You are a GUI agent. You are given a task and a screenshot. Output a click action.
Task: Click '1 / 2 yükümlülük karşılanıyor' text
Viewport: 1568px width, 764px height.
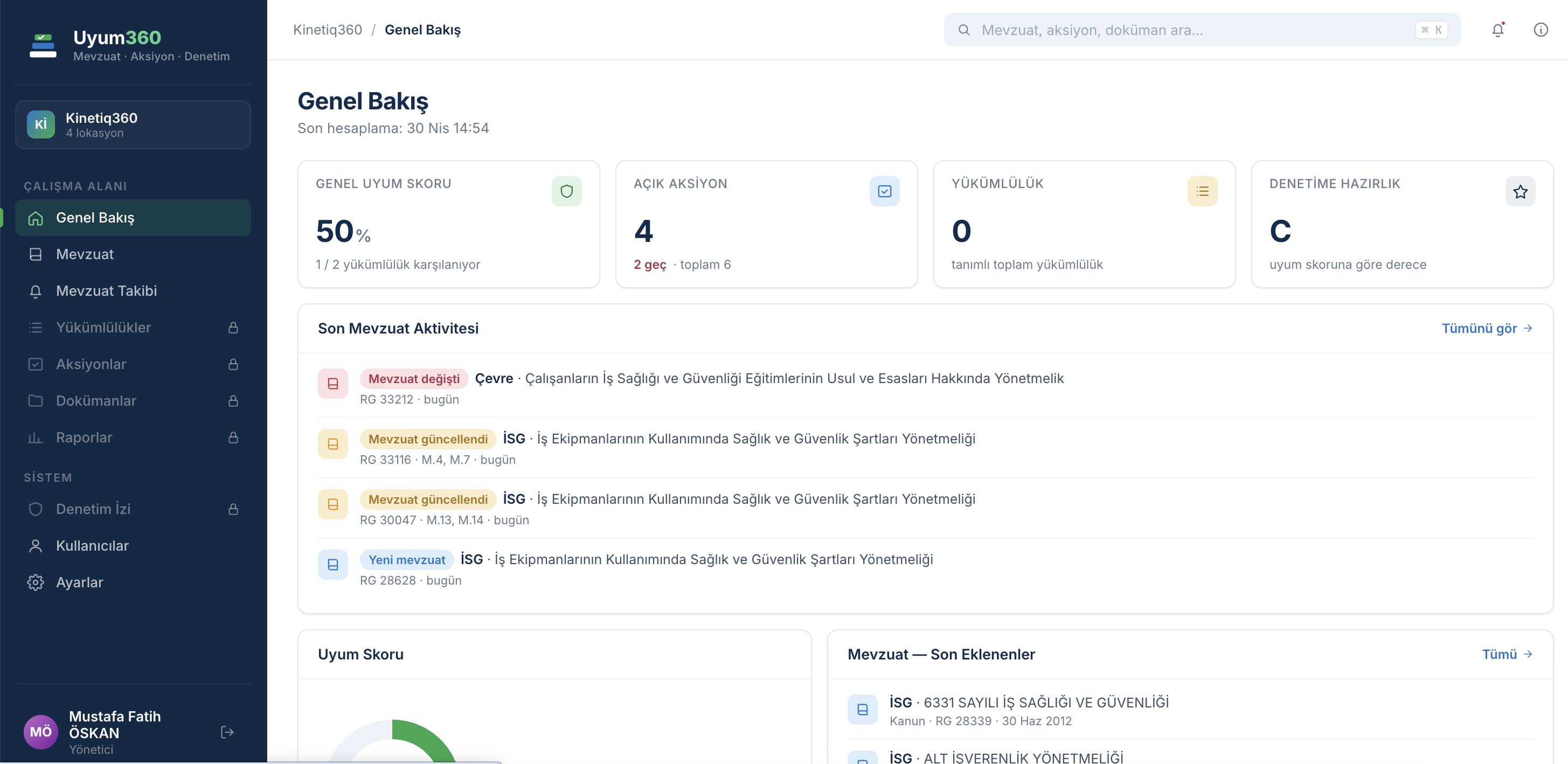(x=398, y=265)
